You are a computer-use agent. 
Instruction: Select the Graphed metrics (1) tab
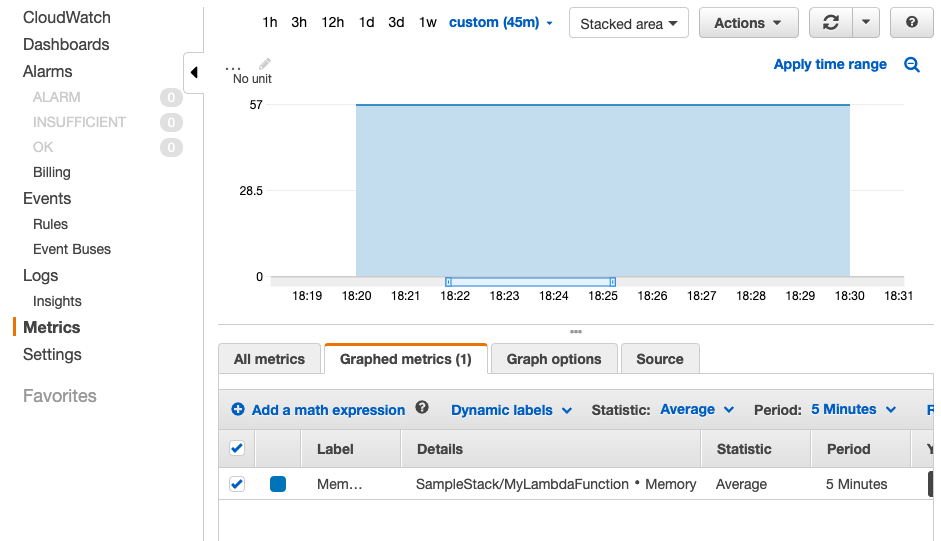click(406, 359)
